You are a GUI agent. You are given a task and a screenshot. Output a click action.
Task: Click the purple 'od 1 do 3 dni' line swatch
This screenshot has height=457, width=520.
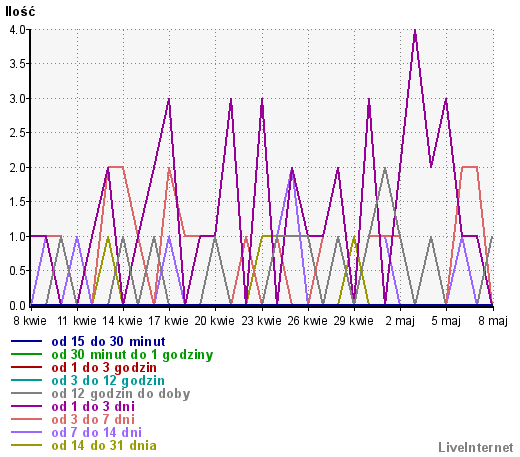tap(26, 406)
